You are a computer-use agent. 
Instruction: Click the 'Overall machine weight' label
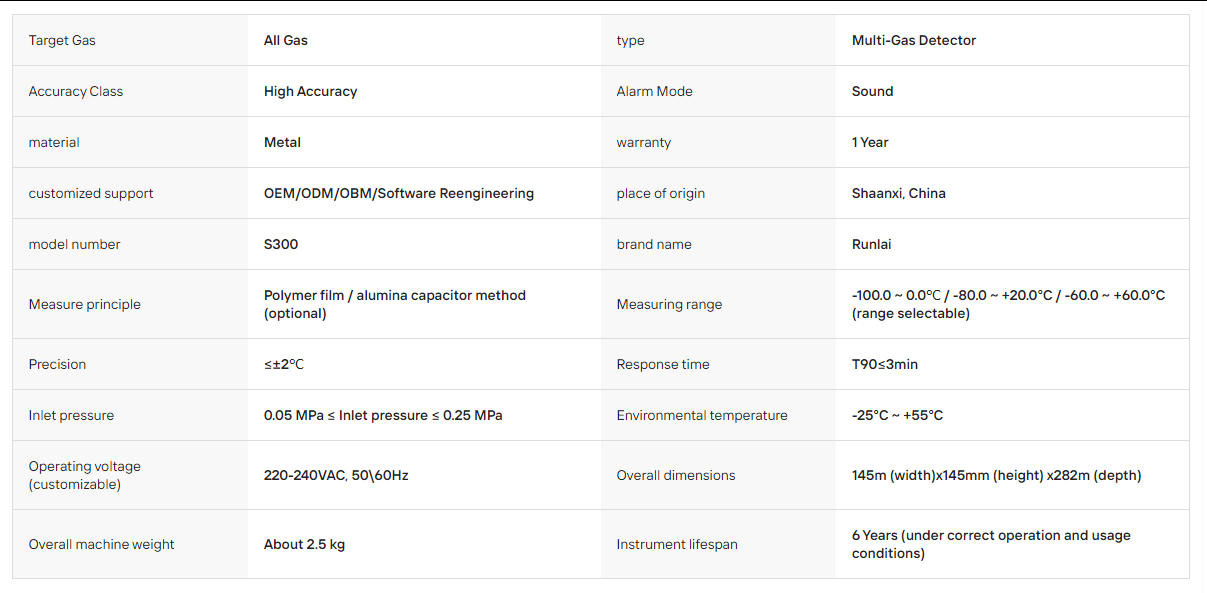pyautogui.click(x=101, y=545)
